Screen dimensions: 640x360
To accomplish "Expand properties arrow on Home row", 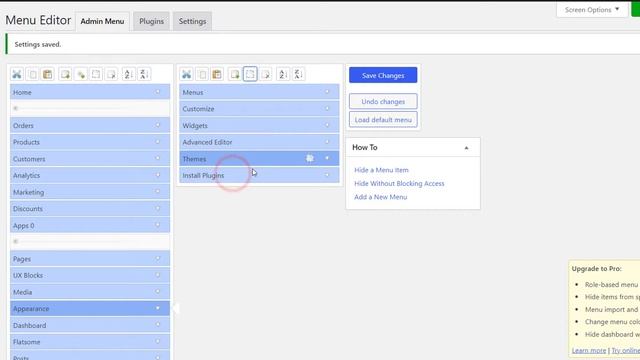I will pos(158,92).
